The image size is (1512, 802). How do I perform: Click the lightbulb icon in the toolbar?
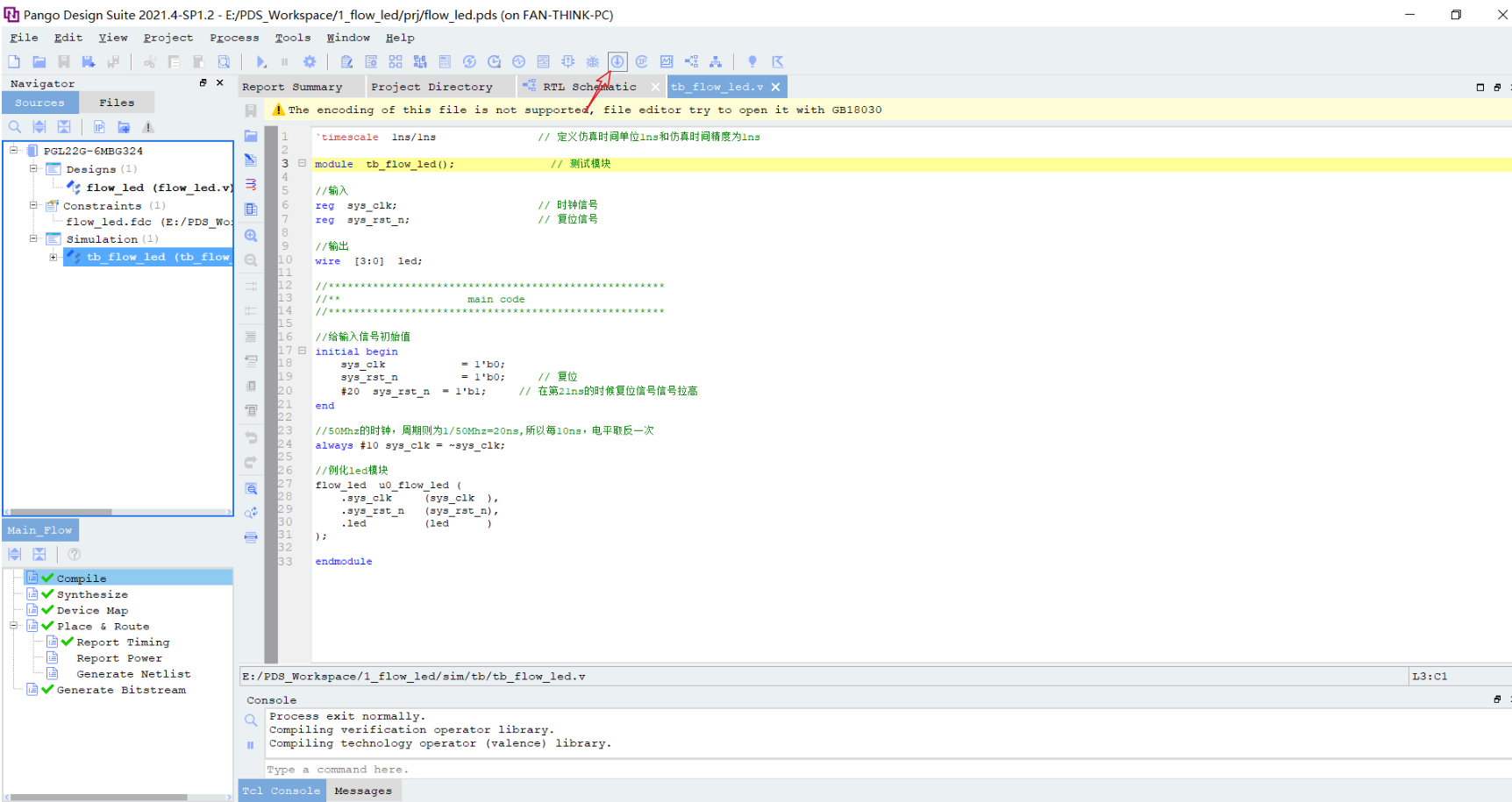click(752, 61)
